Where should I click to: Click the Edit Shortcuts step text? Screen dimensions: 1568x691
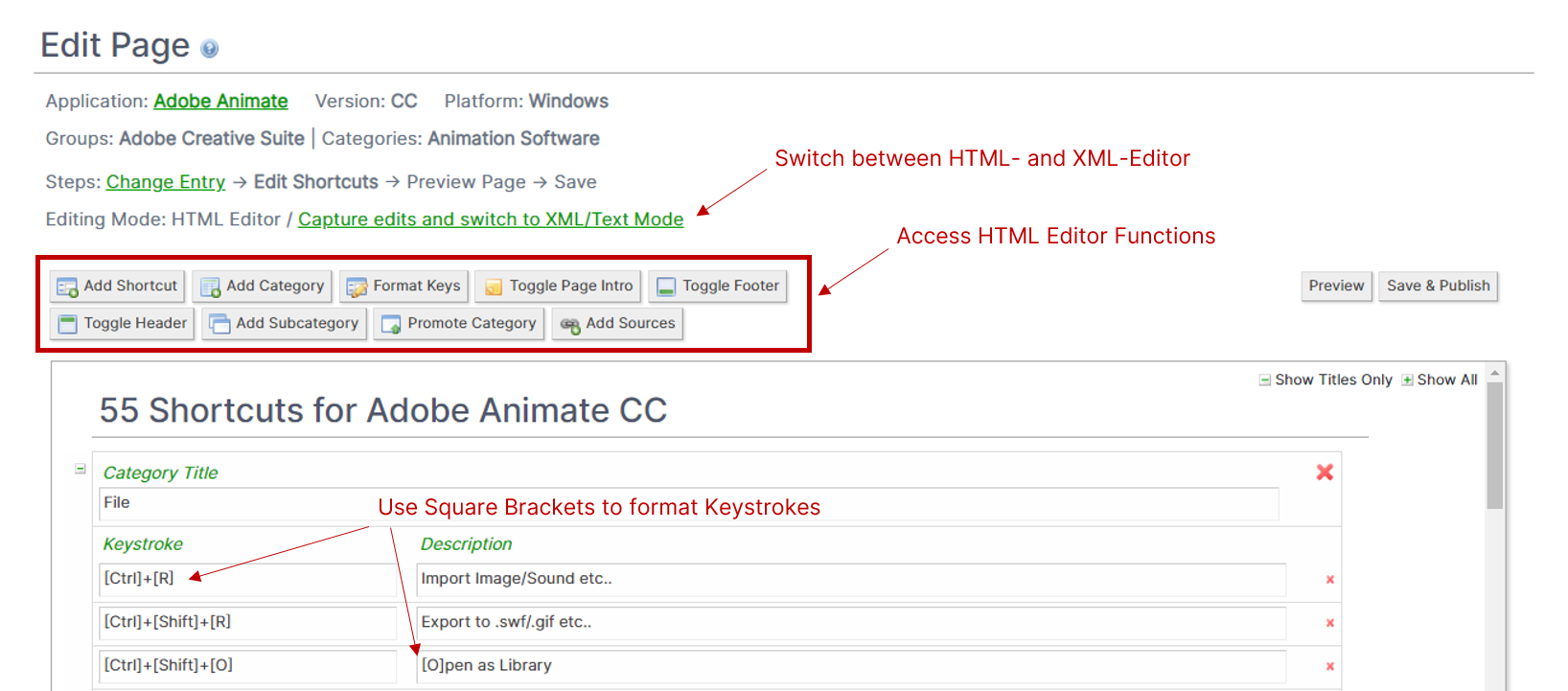[316, 182]
